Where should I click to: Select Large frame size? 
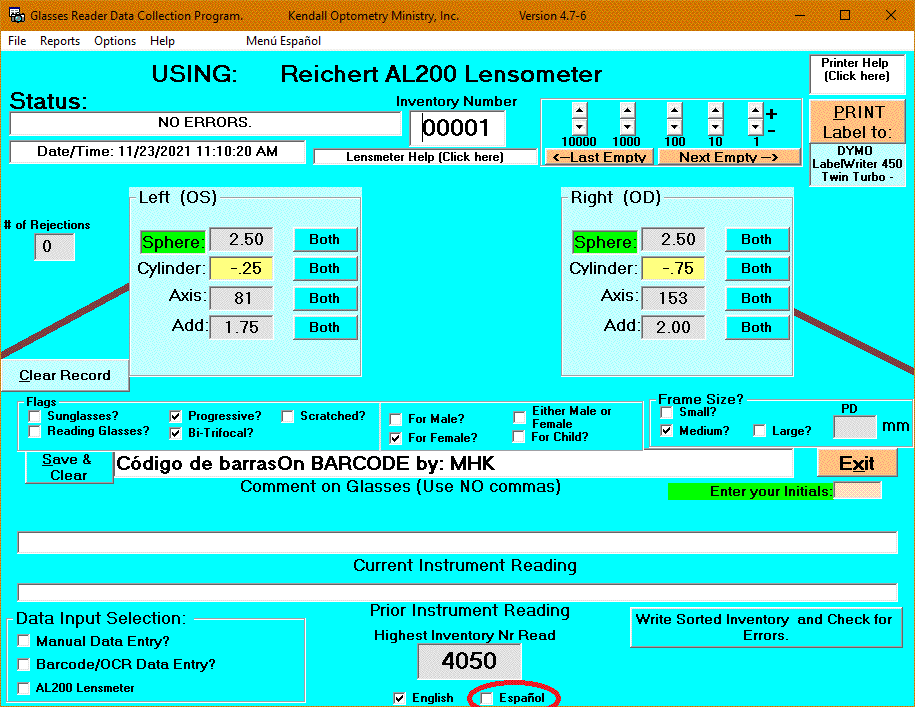coord(759,431)
